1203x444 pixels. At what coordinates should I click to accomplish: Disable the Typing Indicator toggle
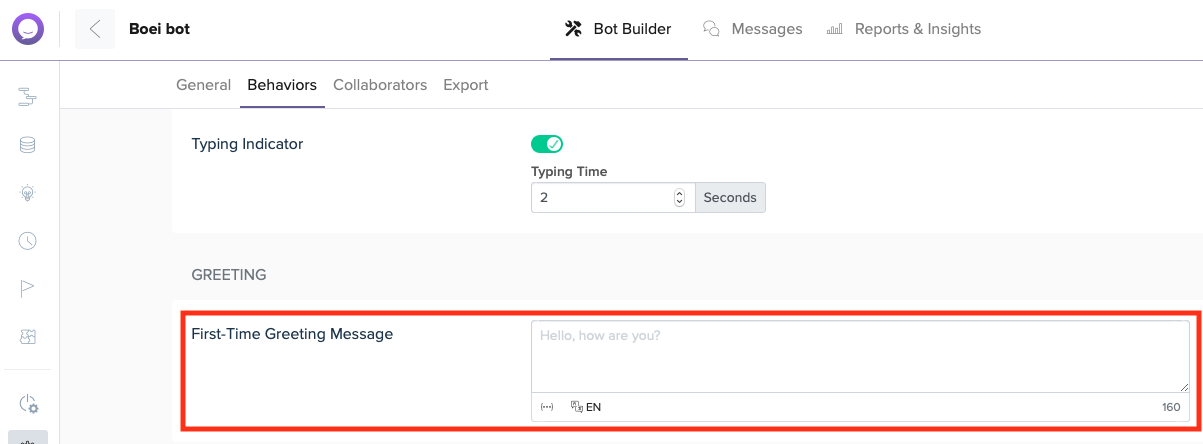pyautogui.click(x=547, y=144)
